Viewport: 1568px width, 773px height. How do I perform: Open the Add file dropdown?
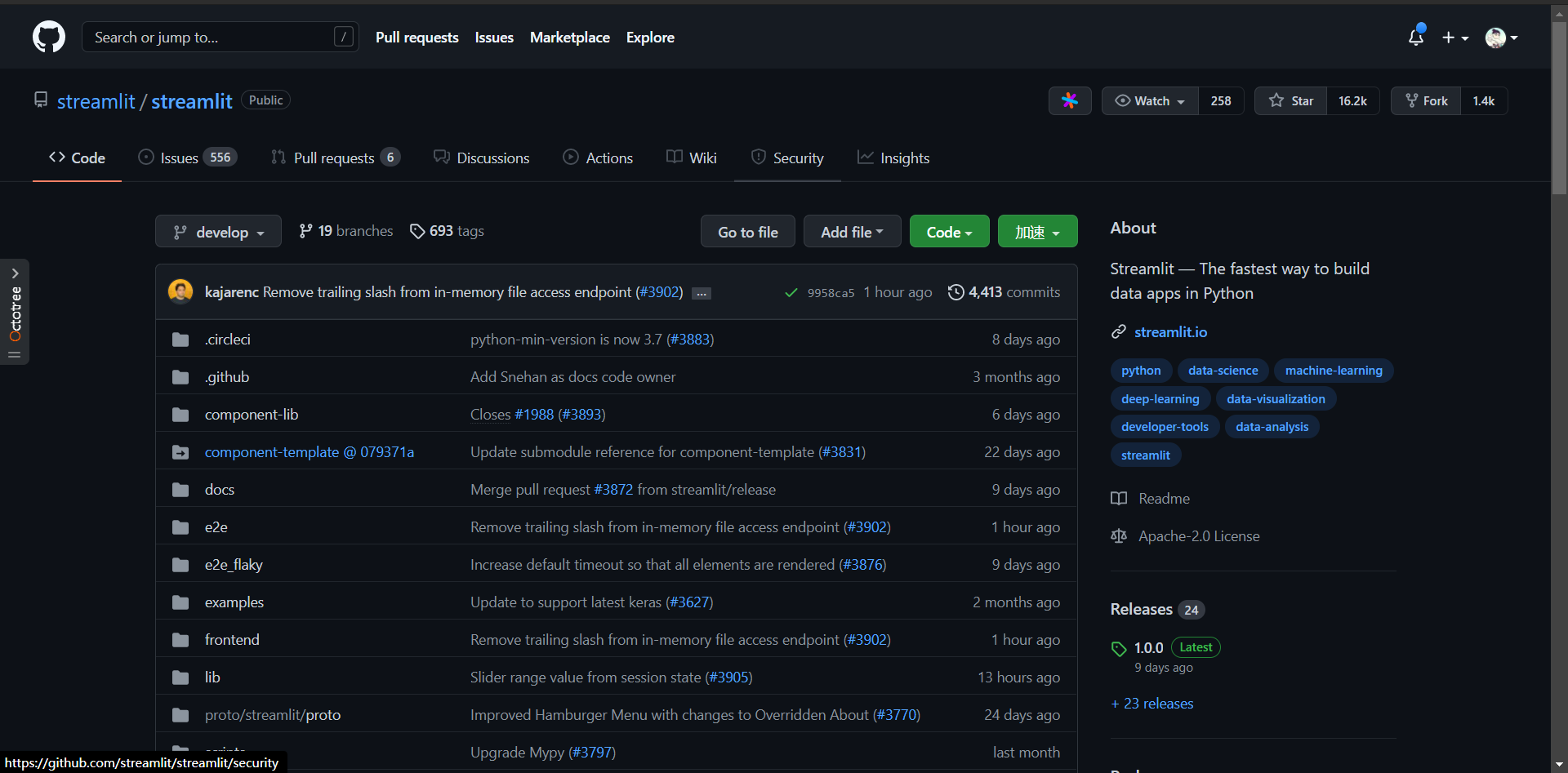(852, 232)
